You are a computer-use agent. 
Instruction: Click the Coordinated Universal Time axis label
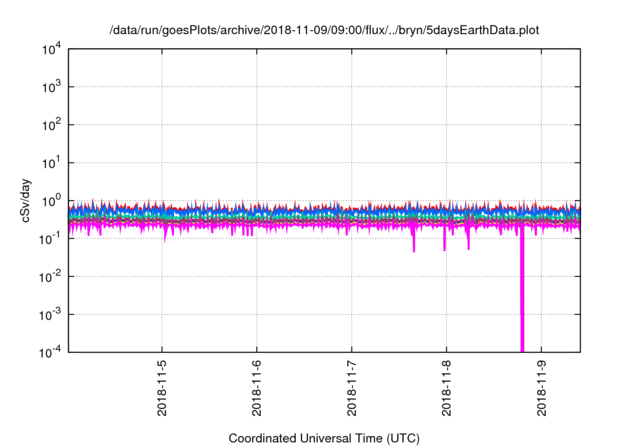coord(324,438)
